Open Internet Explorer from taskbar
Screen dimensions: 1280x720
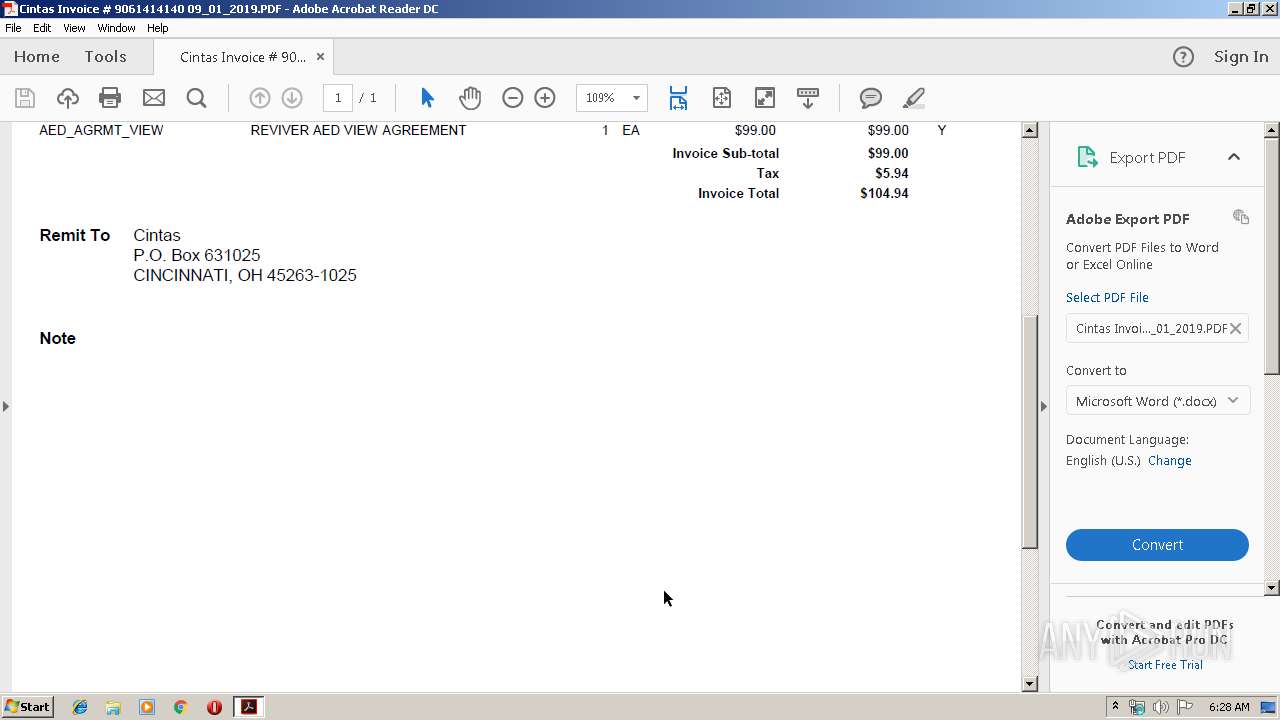[80, 707]
